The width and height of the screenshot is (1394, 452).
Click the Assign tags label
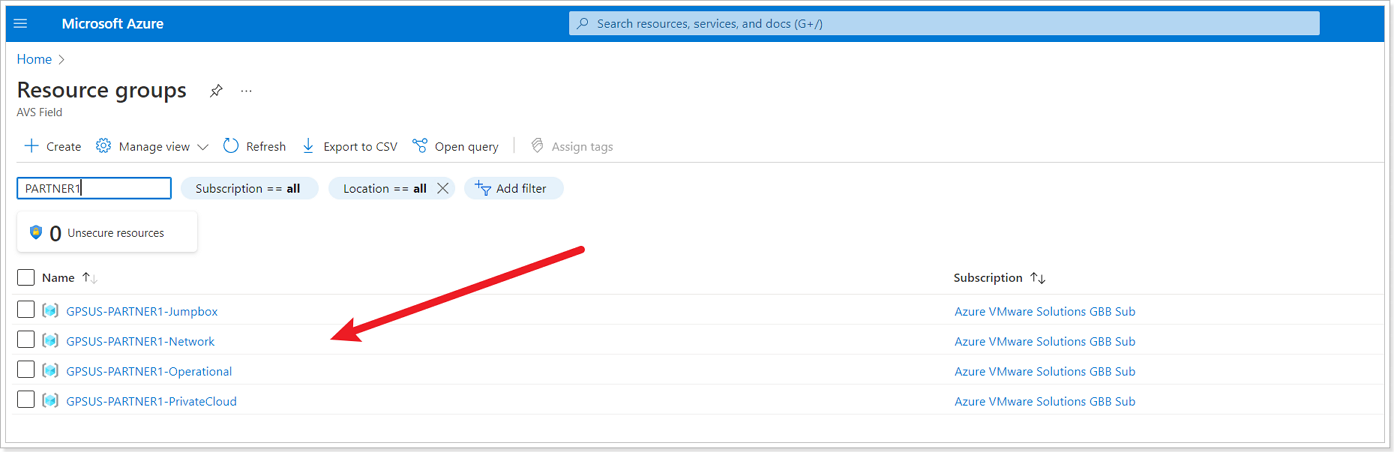[583, 147]
